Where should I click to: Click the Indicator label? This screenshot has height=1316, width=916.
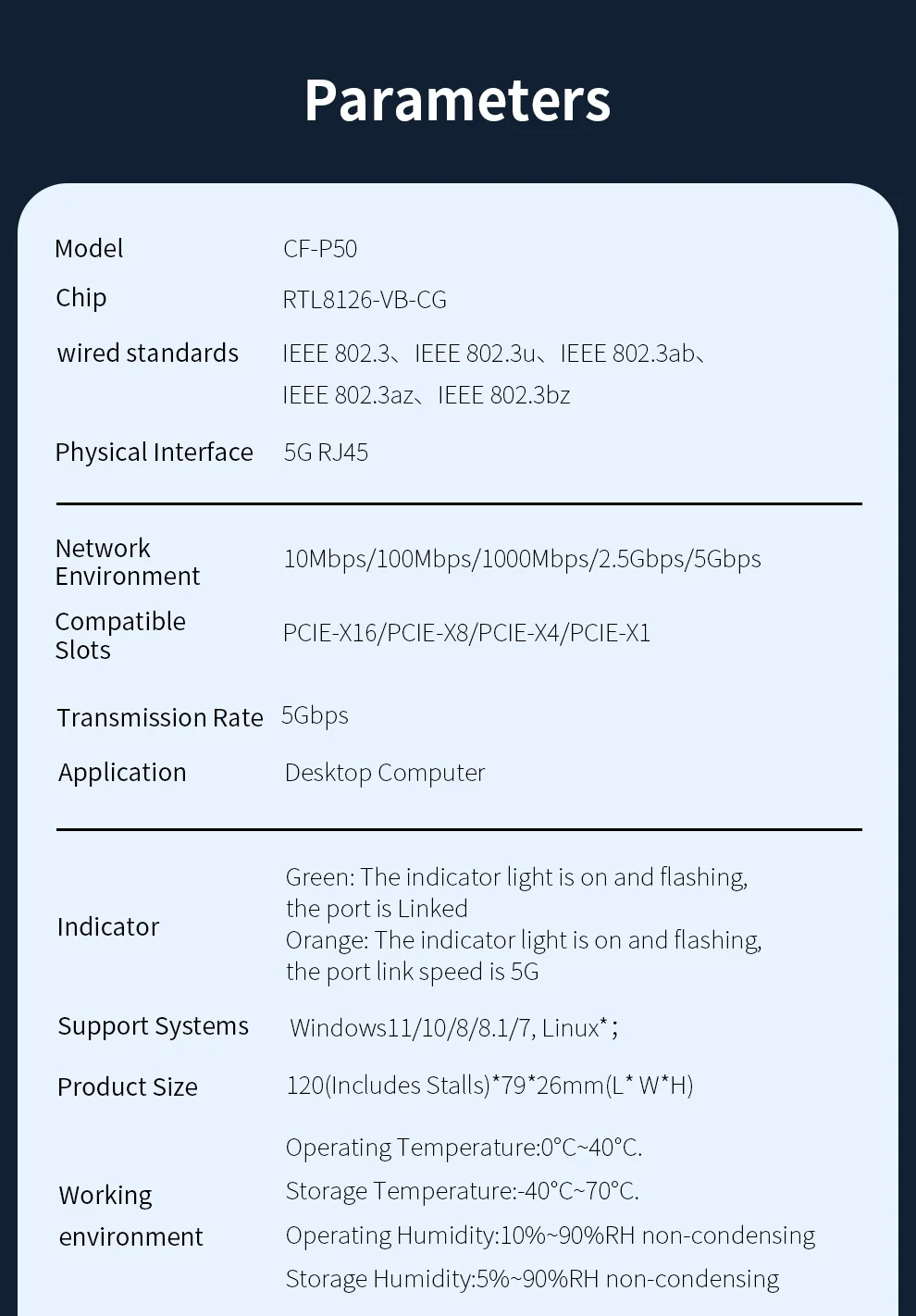point(108,926)
